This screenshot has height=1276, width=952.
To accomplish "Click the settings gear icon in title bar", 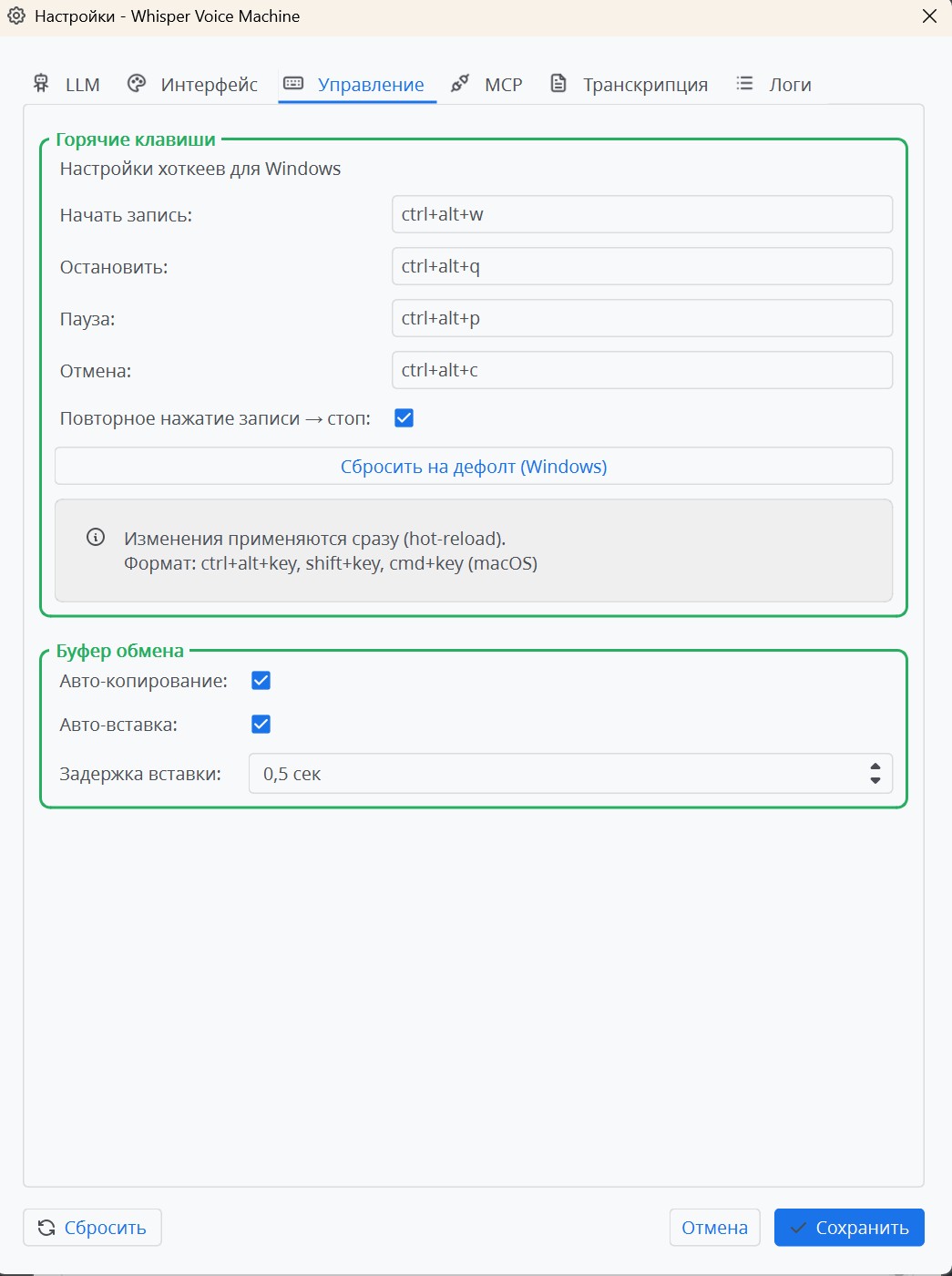I will [16, 16].
